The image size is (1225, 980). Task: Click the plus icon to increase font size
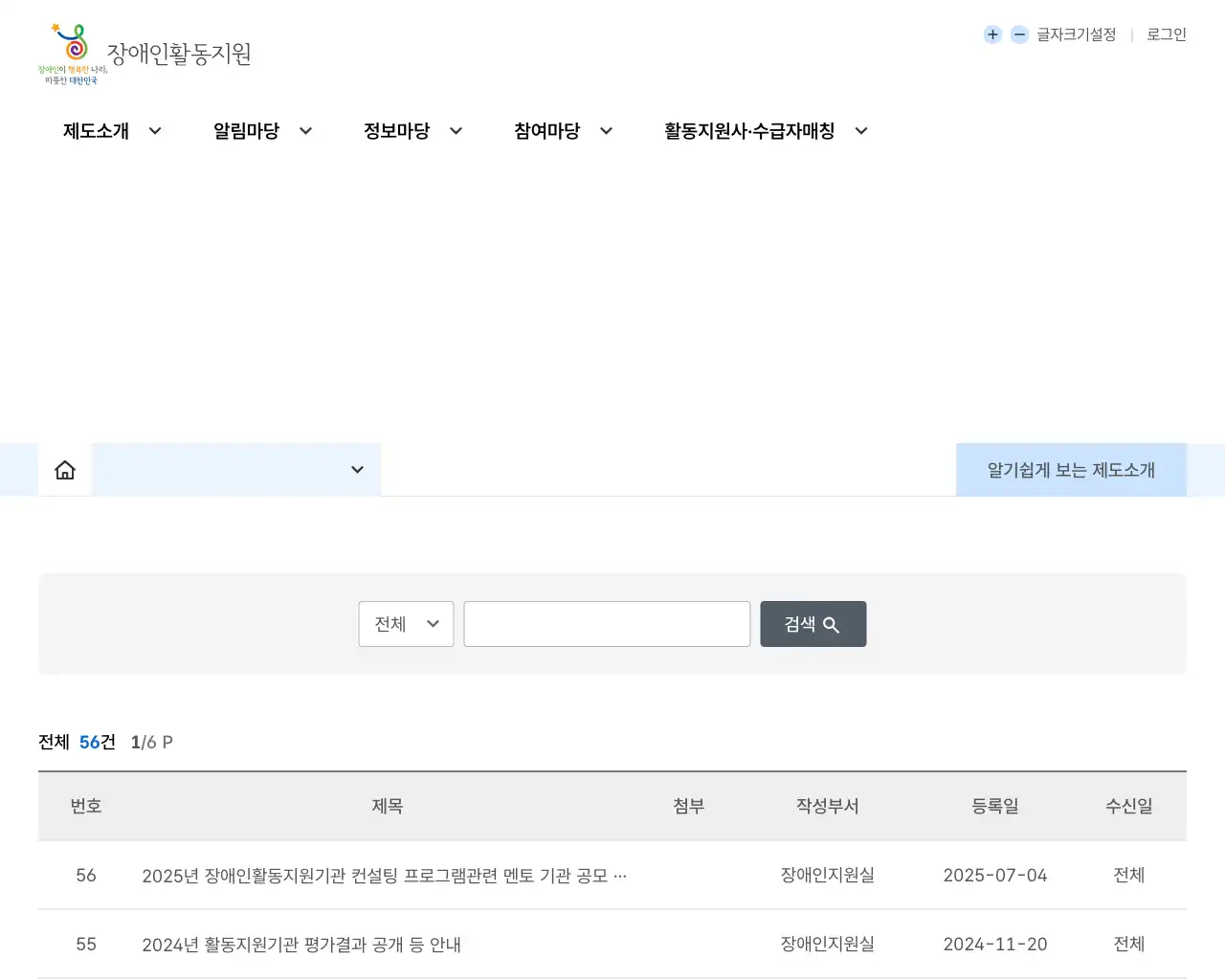click(x=992, y=34)
